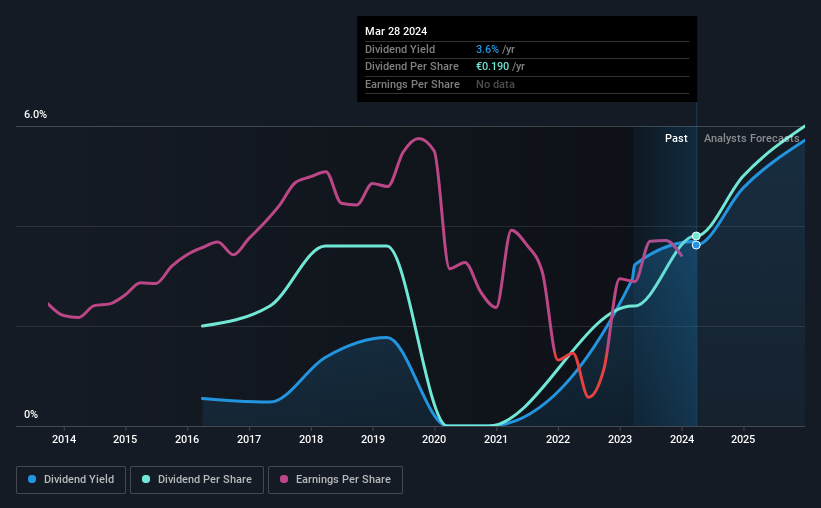This screenshot has width=821, height=508.
Task: Click the €0.190 dividend per share value
Action: pyautogui.click(x=492, y=67)
